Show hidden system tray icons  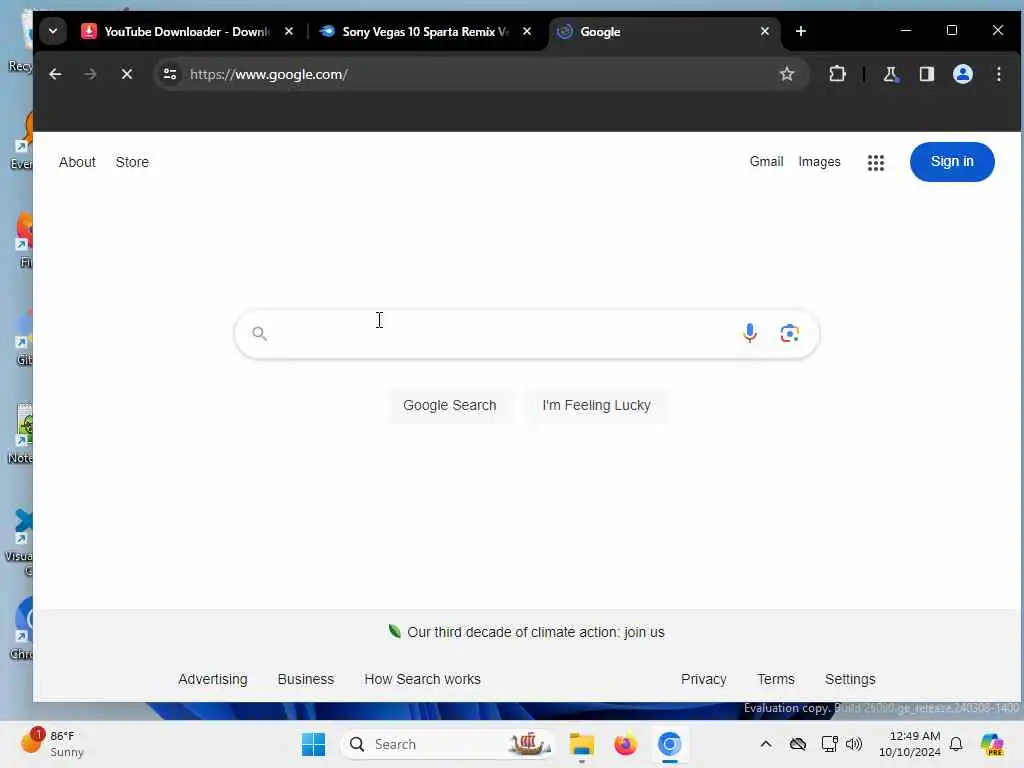[766, 744]
